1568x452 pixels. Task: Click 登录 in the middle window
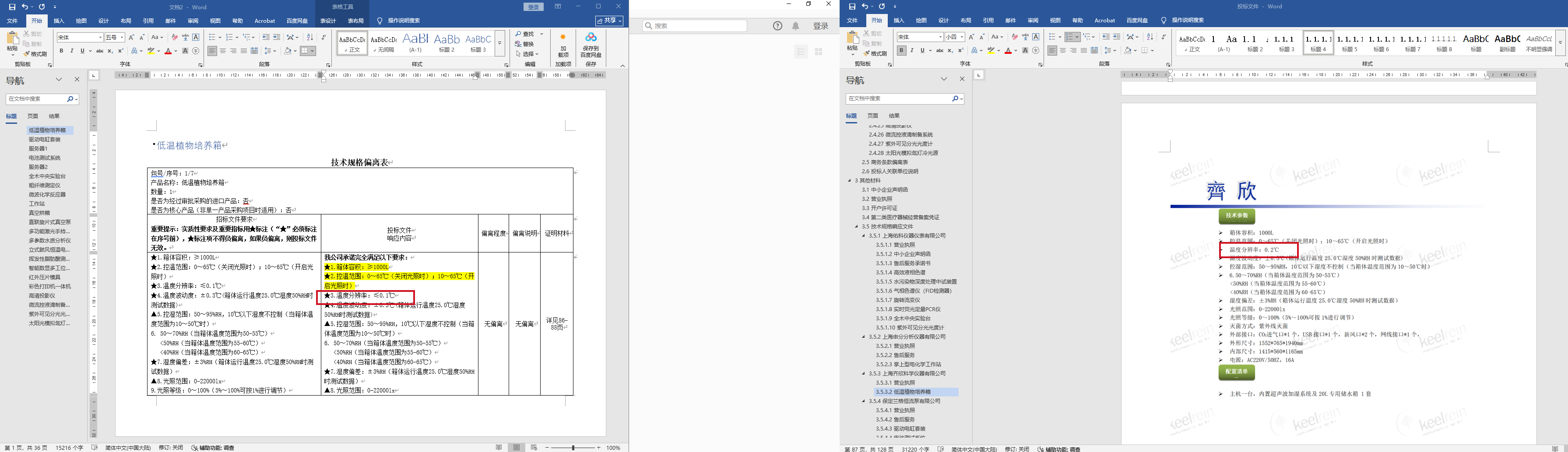pos(820,25)
